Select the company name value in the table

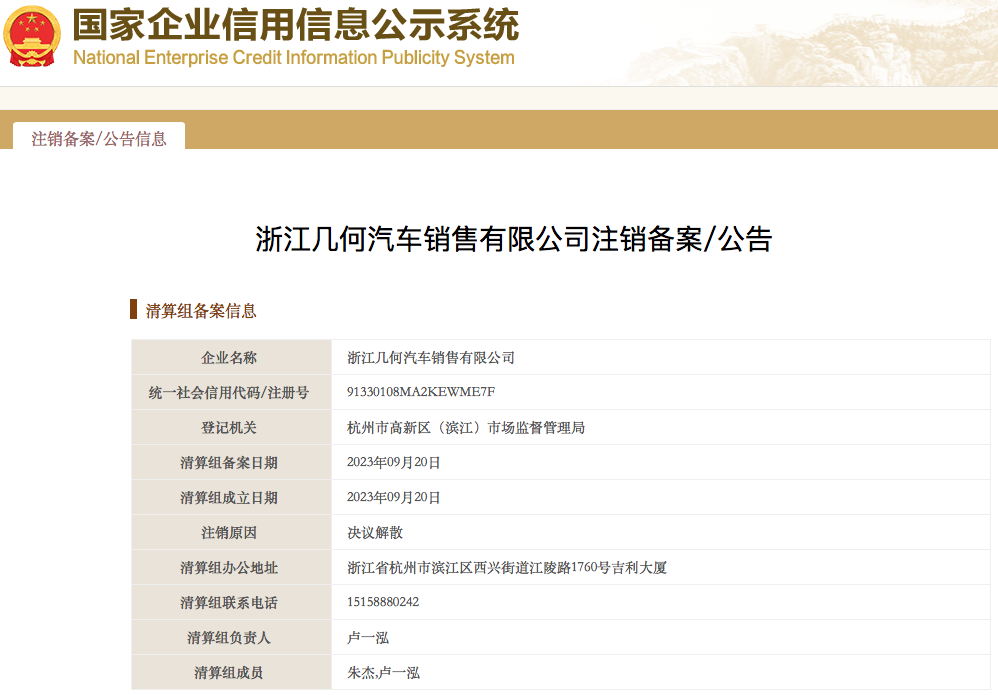click(430, 357)
